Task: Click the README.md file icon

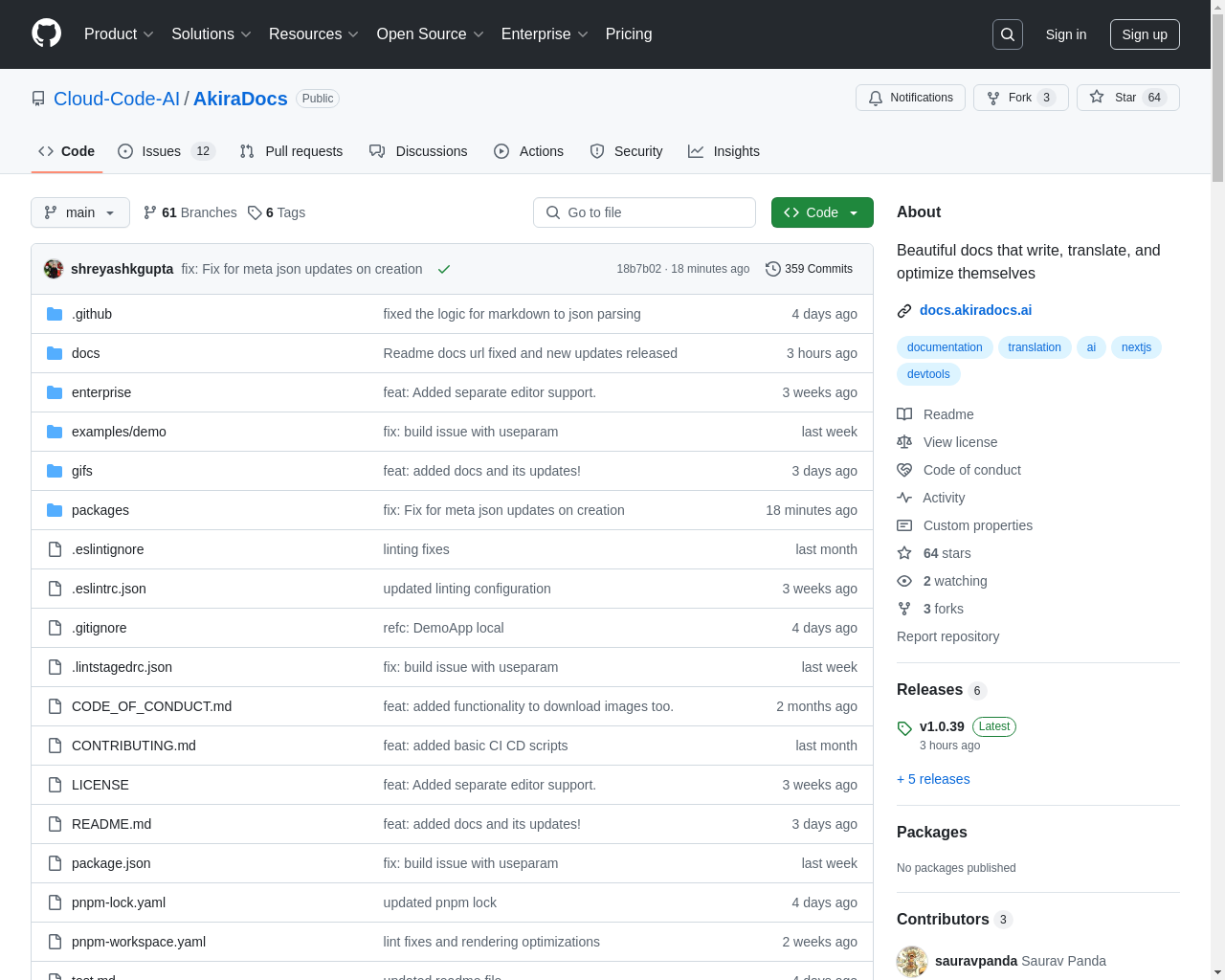Action: [55, 824]
